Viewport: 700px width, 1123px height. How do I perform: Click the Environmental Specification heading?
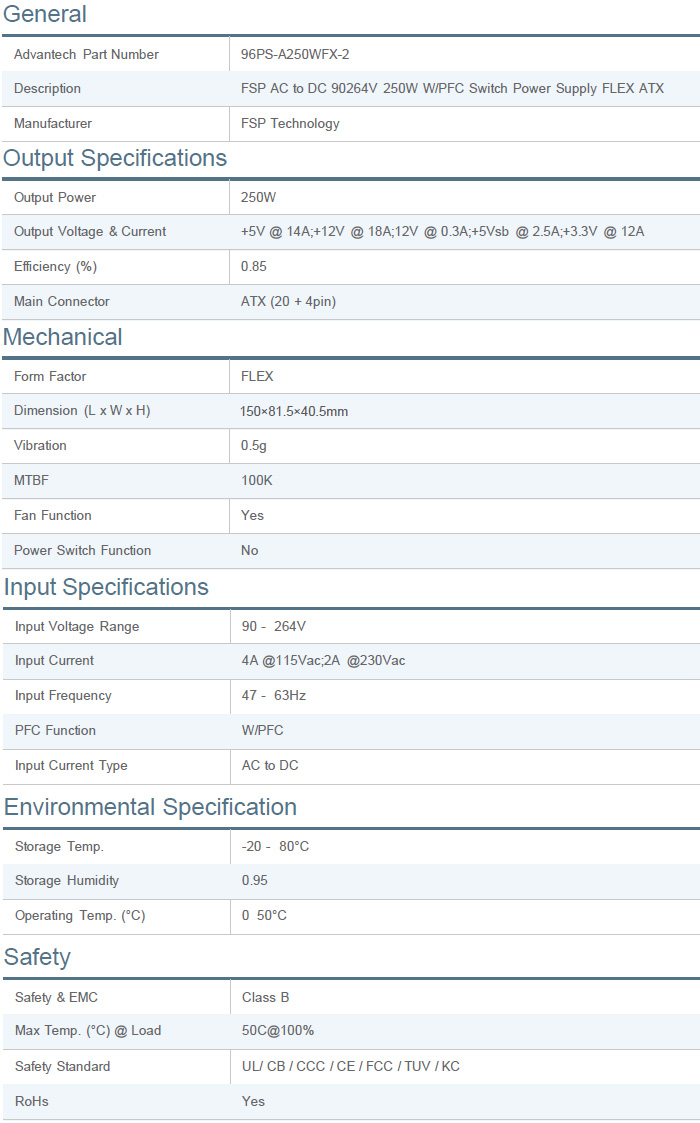coord(150,807)
